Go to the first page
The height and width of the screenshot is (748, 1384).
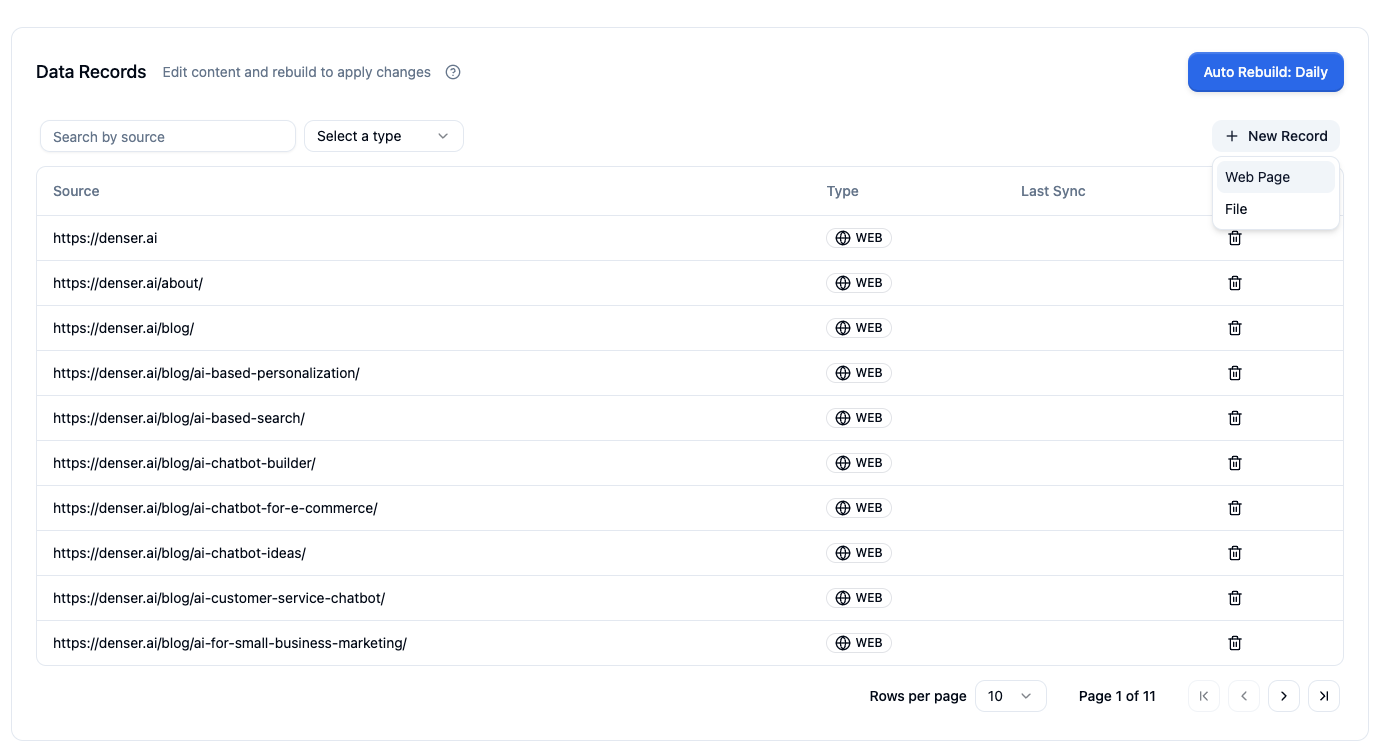pos(1204,696)
